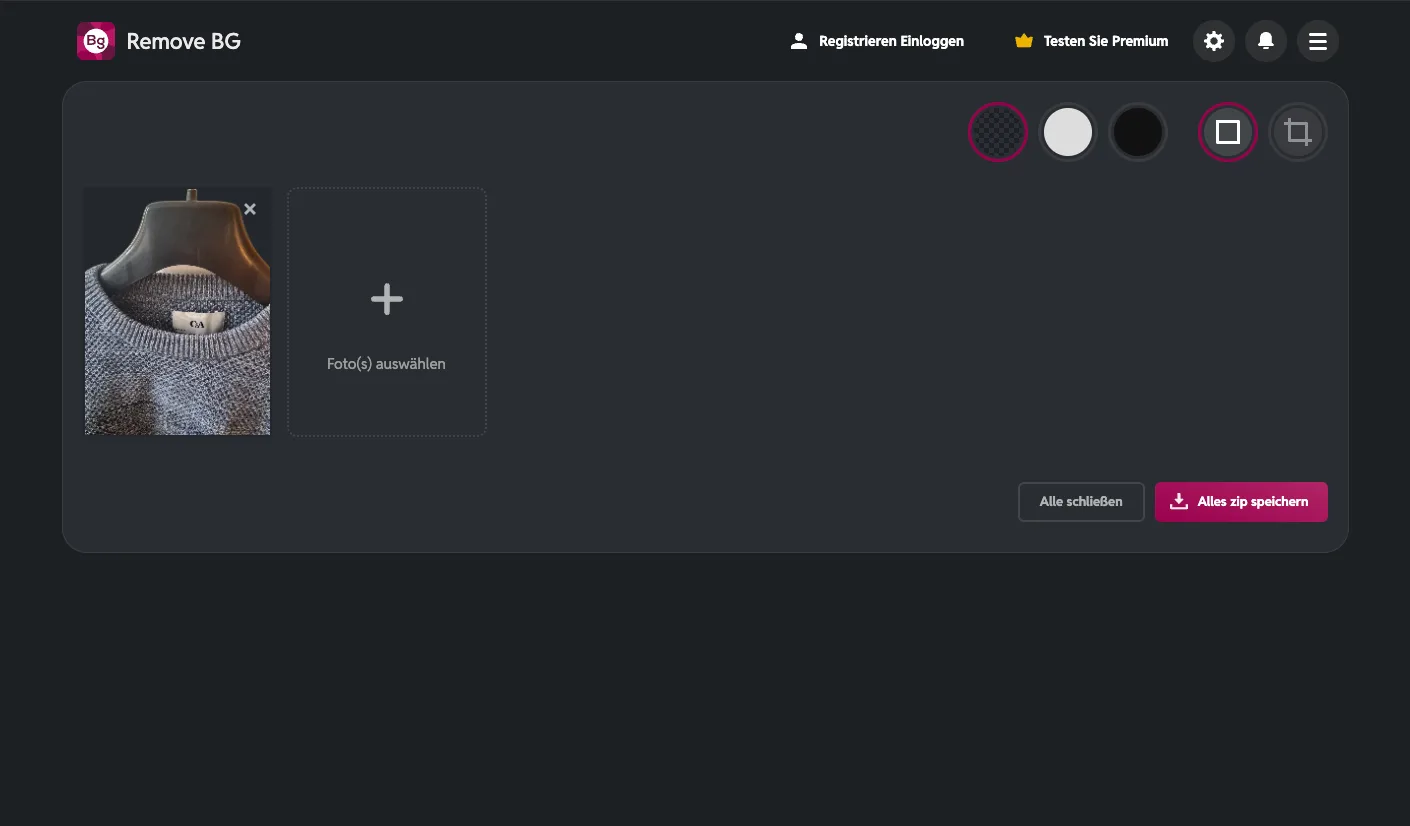The image size is (1410, 826).
Task: Click the Foto(s) auswählen label
Action: tap(386, 364)
